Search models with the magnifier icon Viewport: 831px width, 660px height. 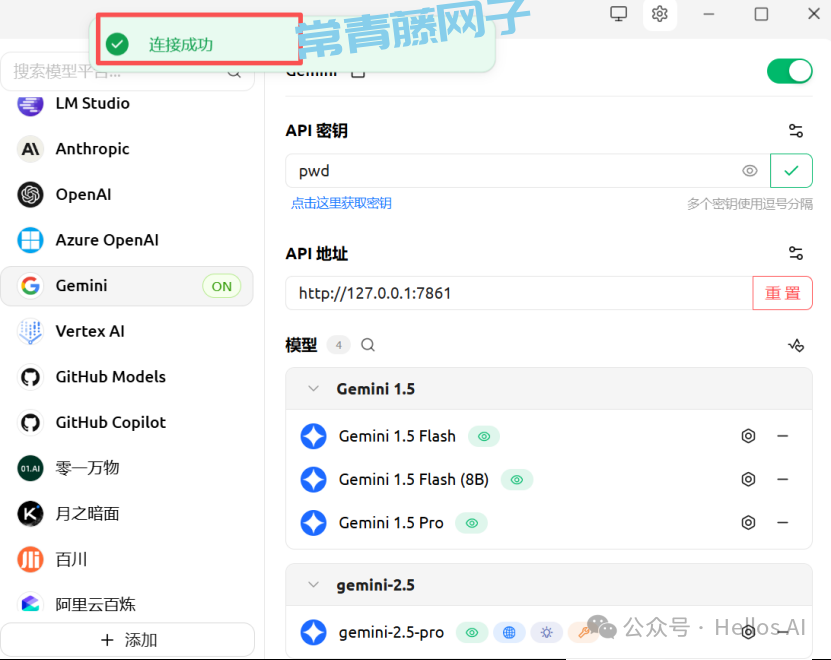368,345
